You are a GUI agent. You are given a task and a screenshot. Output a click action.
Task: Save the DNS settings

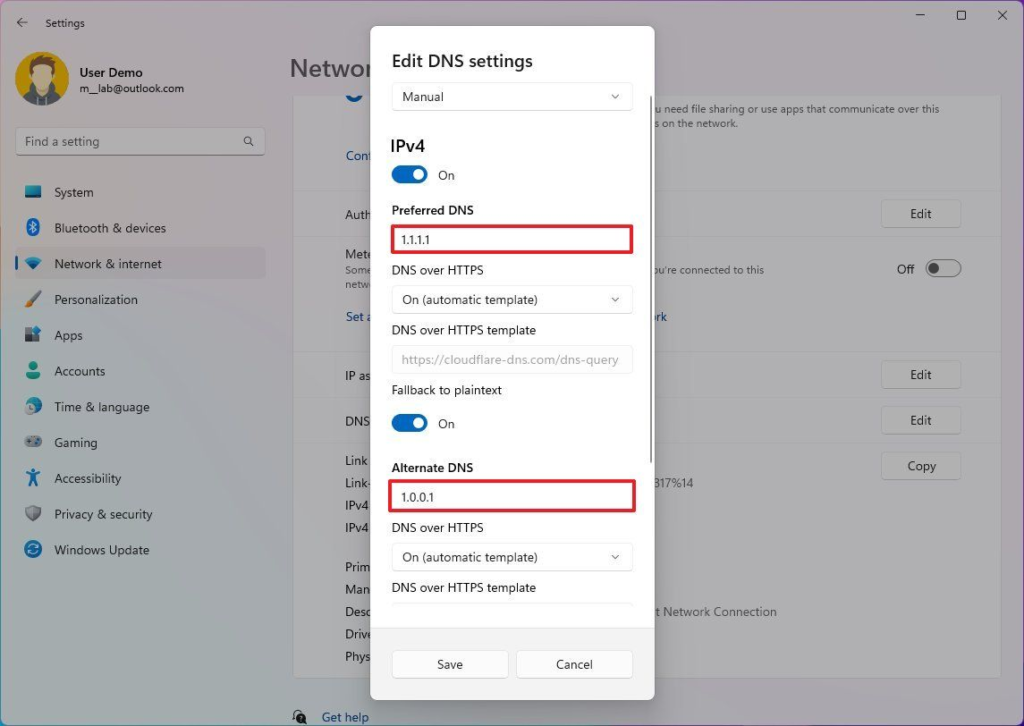tap(450, 664)
